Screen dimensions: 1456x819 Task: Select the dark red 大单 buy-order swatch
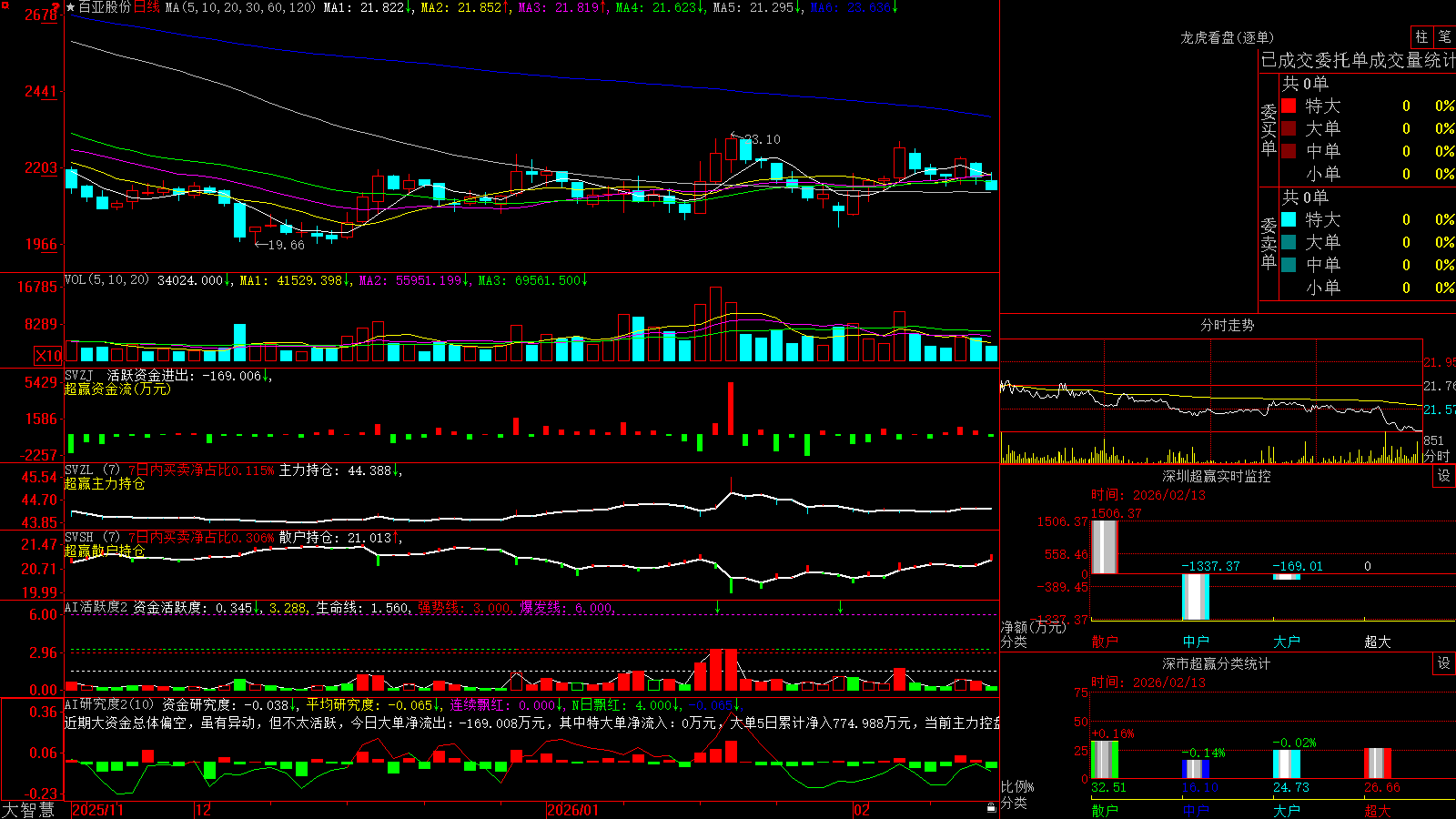(1289, 128)
